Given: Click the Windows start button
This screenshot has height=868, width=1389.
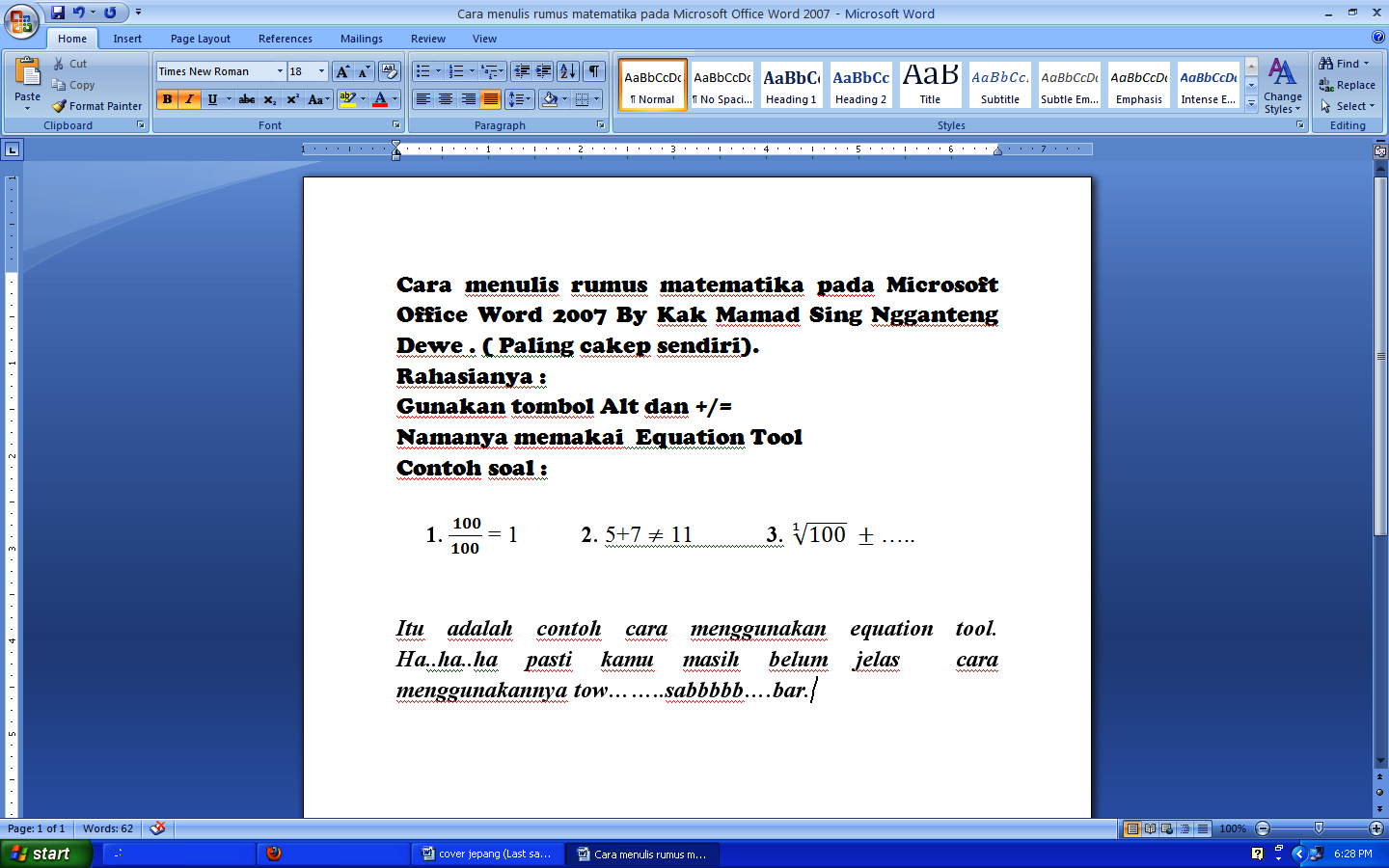Looking at the screenshot, I should click(46, 854).
